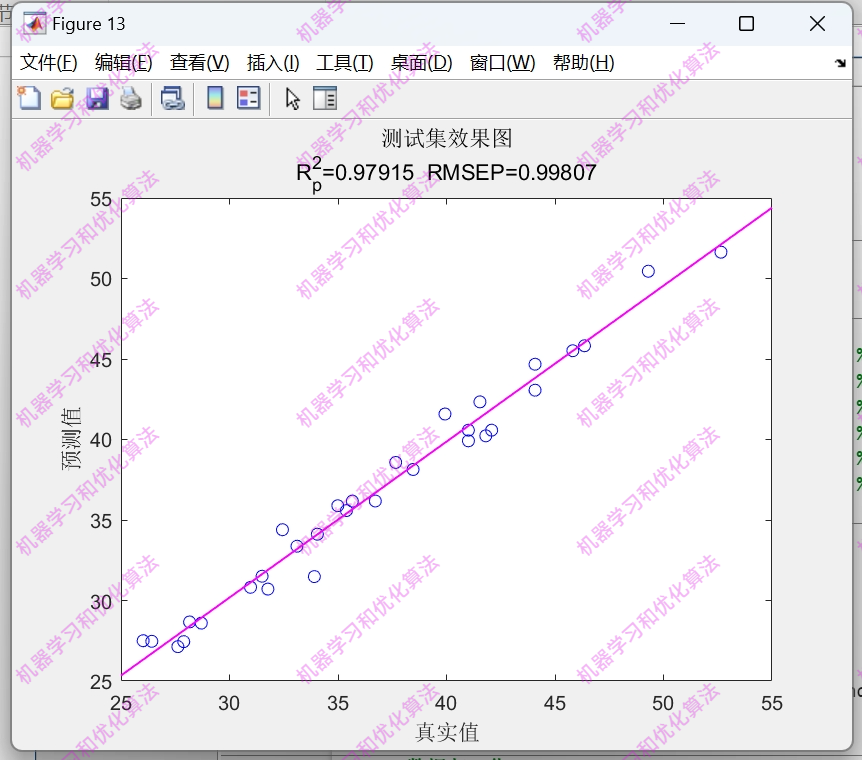Open the 工具 menu
This screenshot has width=862, height=760.
tap(344, 61)
